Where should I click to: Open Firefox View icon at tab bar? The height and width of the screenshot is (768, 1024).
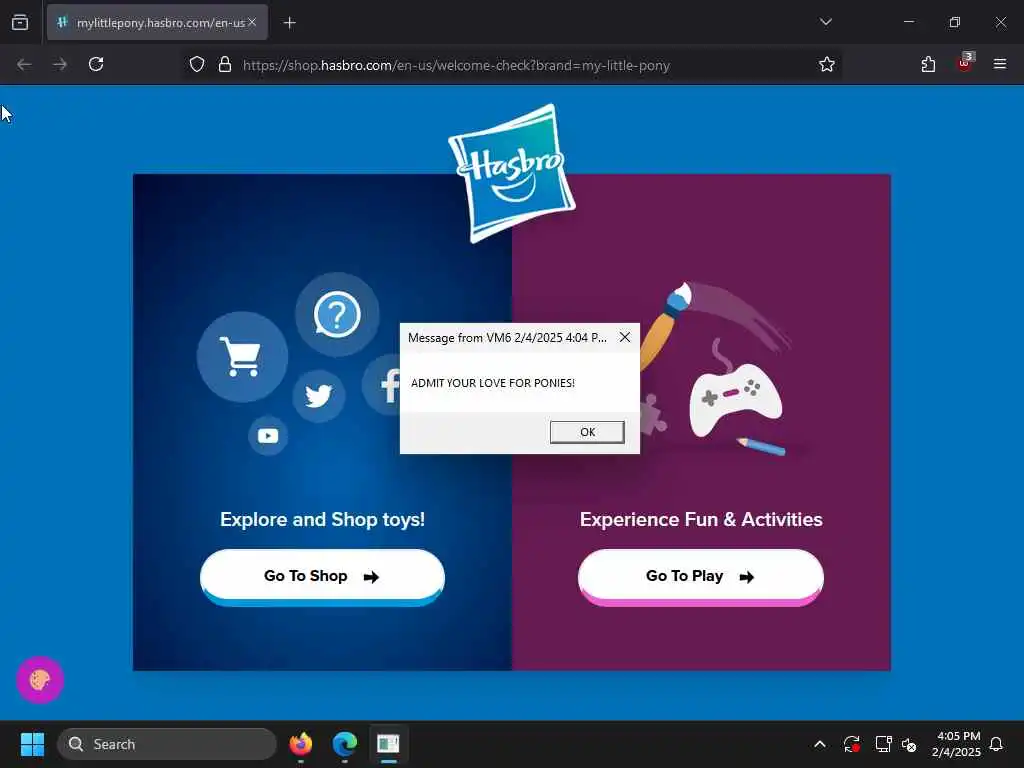point(20,22)
